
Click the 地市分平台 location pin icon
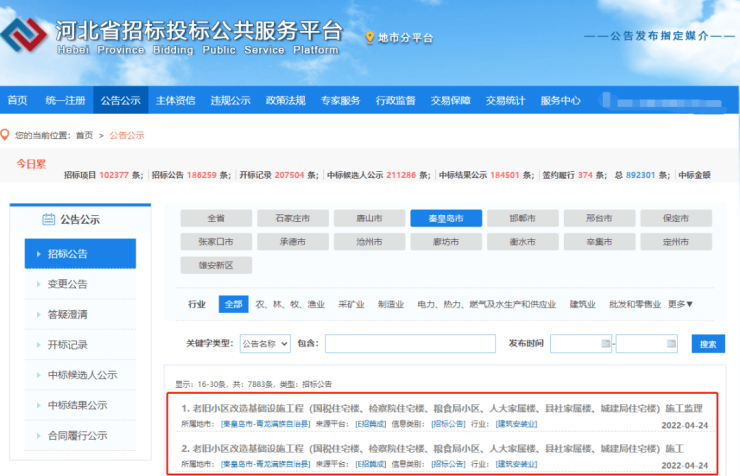coord(370,38)
